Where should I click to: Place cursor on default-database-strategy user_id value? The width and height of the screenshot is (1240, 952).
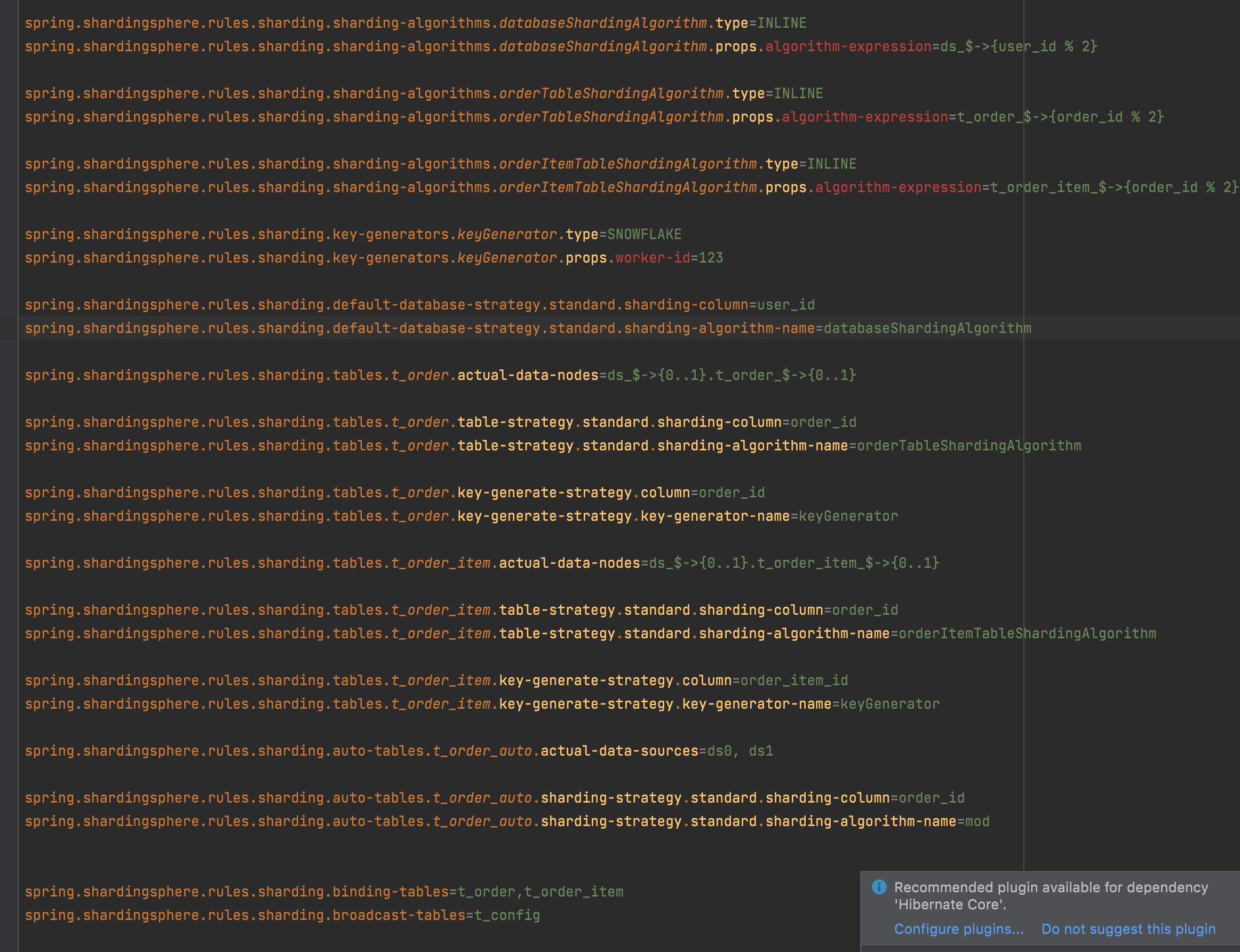tap(786, 305)
